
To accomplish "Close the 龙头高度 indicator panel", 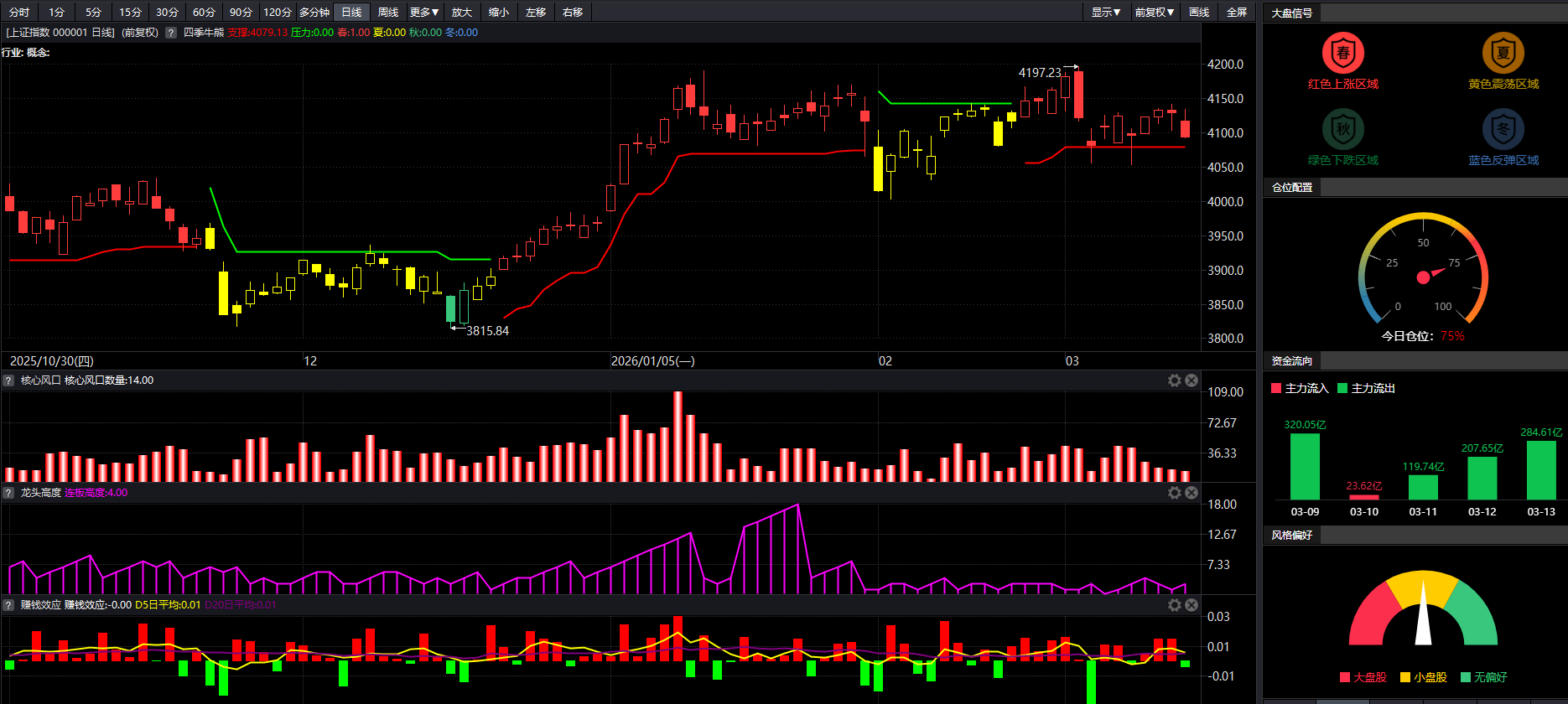I will tap(1192, 493).
